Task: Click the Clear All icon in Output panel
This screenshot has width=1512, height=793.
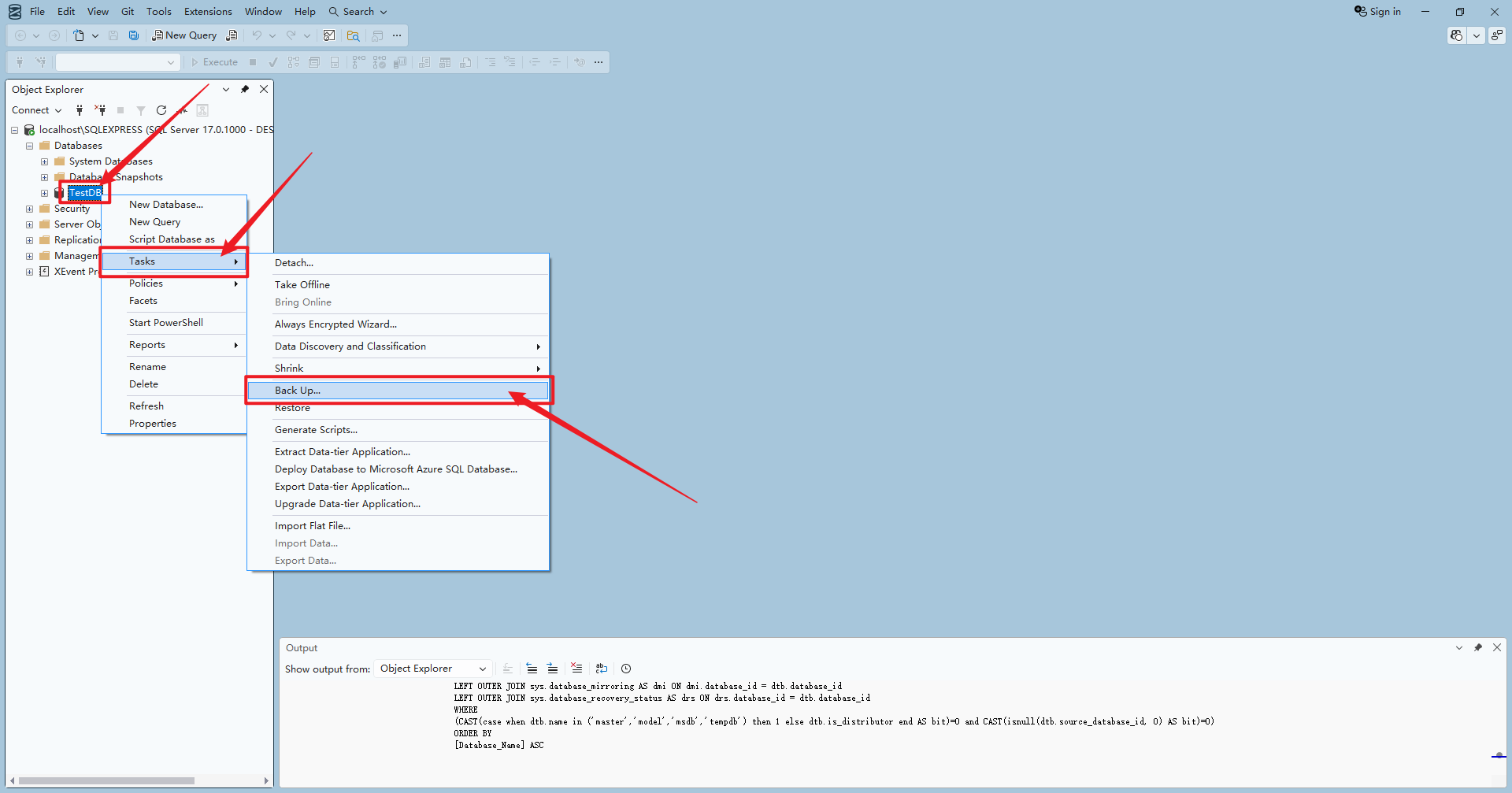Action: [x=576, y=669]
